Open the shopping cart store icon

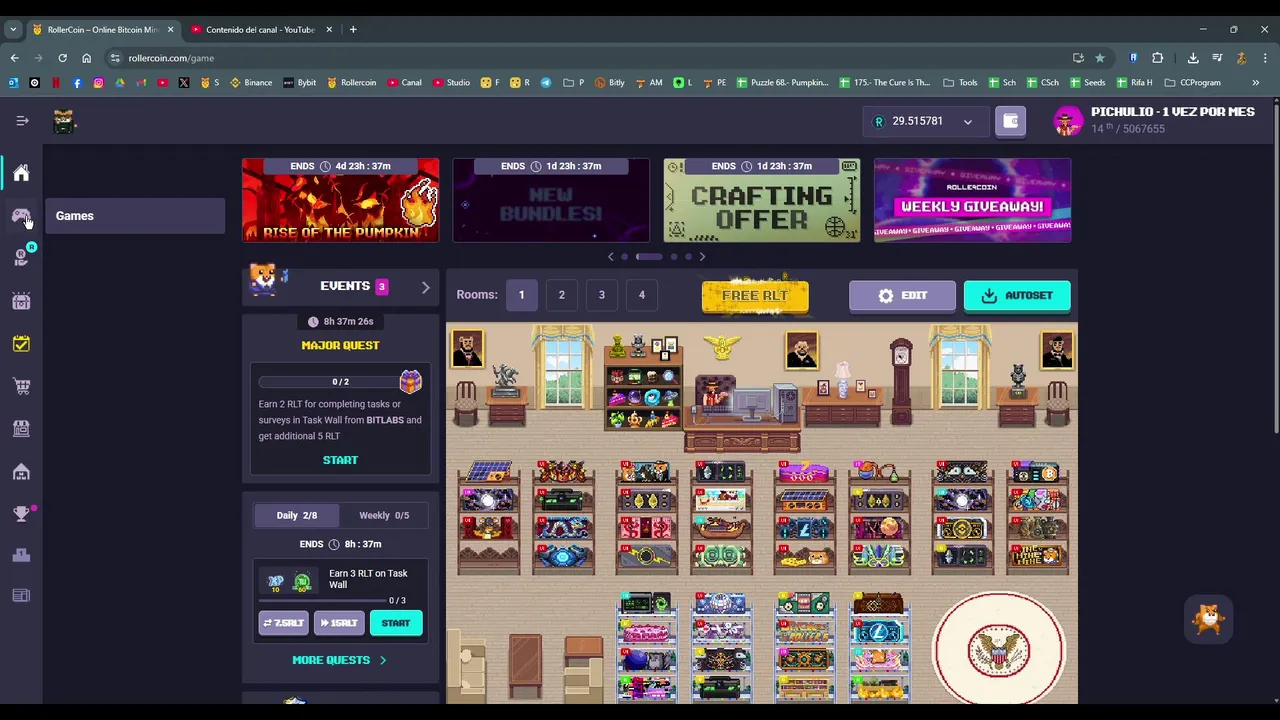pos(21,386)
